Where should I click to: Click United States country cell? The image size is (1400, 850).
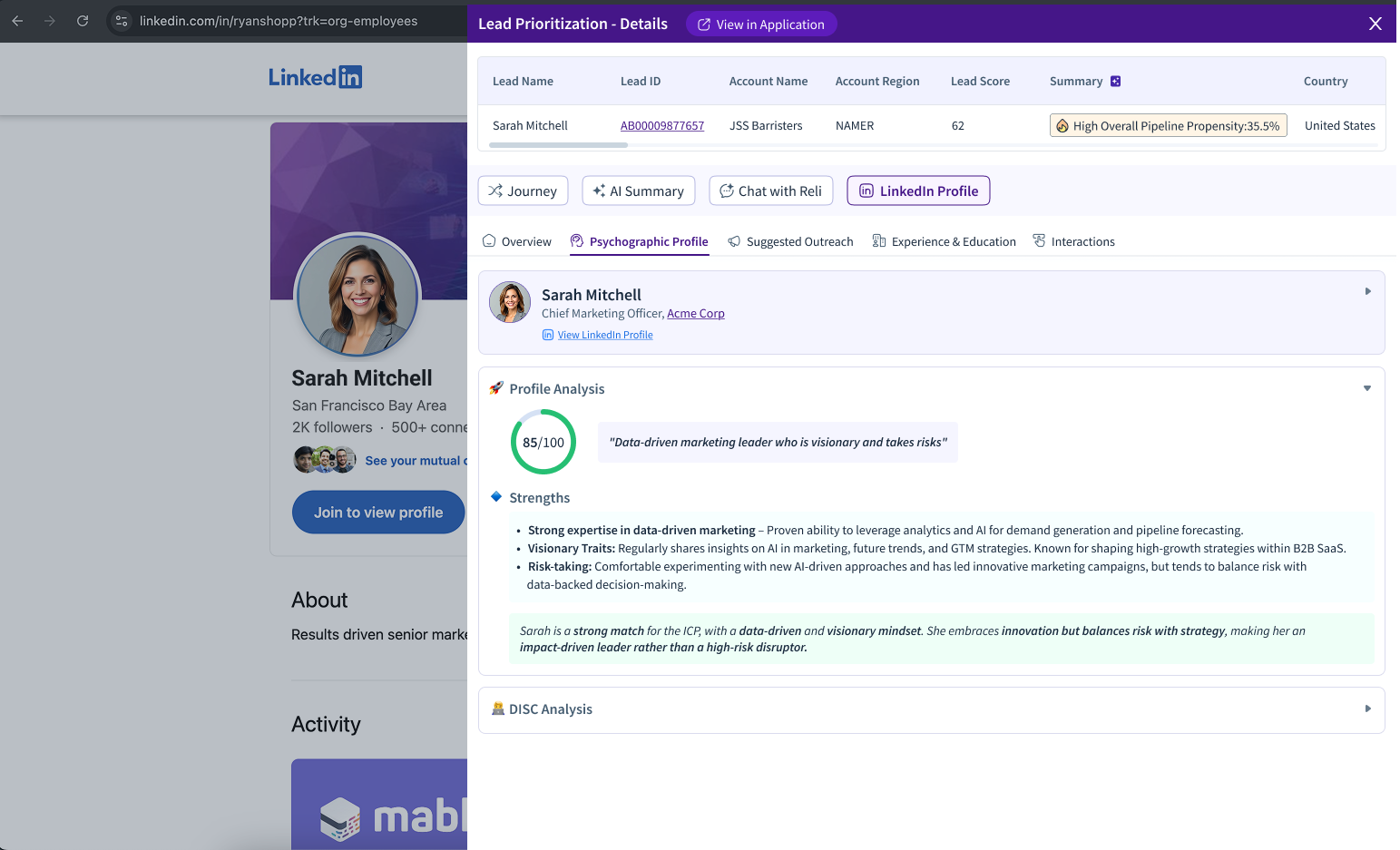click(1340, 126)
